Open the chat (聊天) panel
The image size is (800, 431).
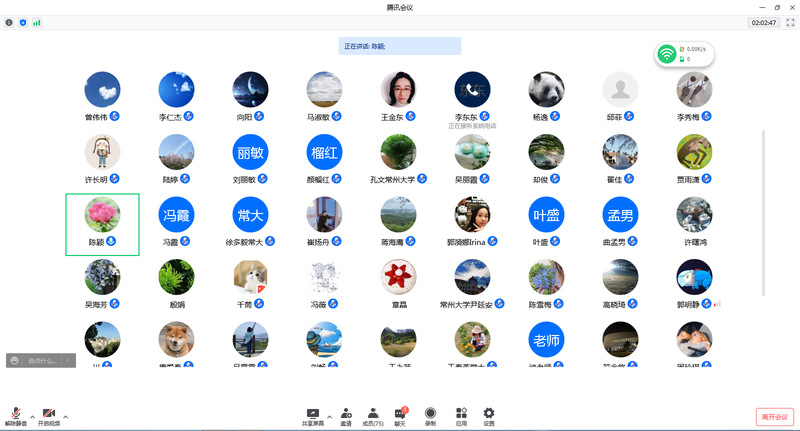pyautogui.click(x=400, y=415)
